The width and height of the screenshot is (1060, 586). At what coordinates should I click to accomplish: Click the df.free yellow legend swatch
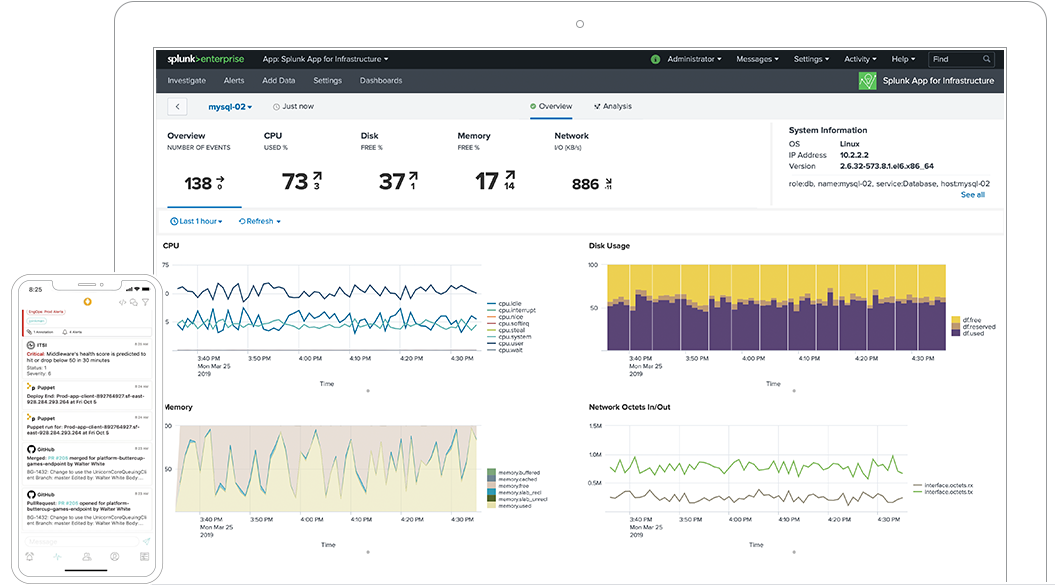click(956, 320)
